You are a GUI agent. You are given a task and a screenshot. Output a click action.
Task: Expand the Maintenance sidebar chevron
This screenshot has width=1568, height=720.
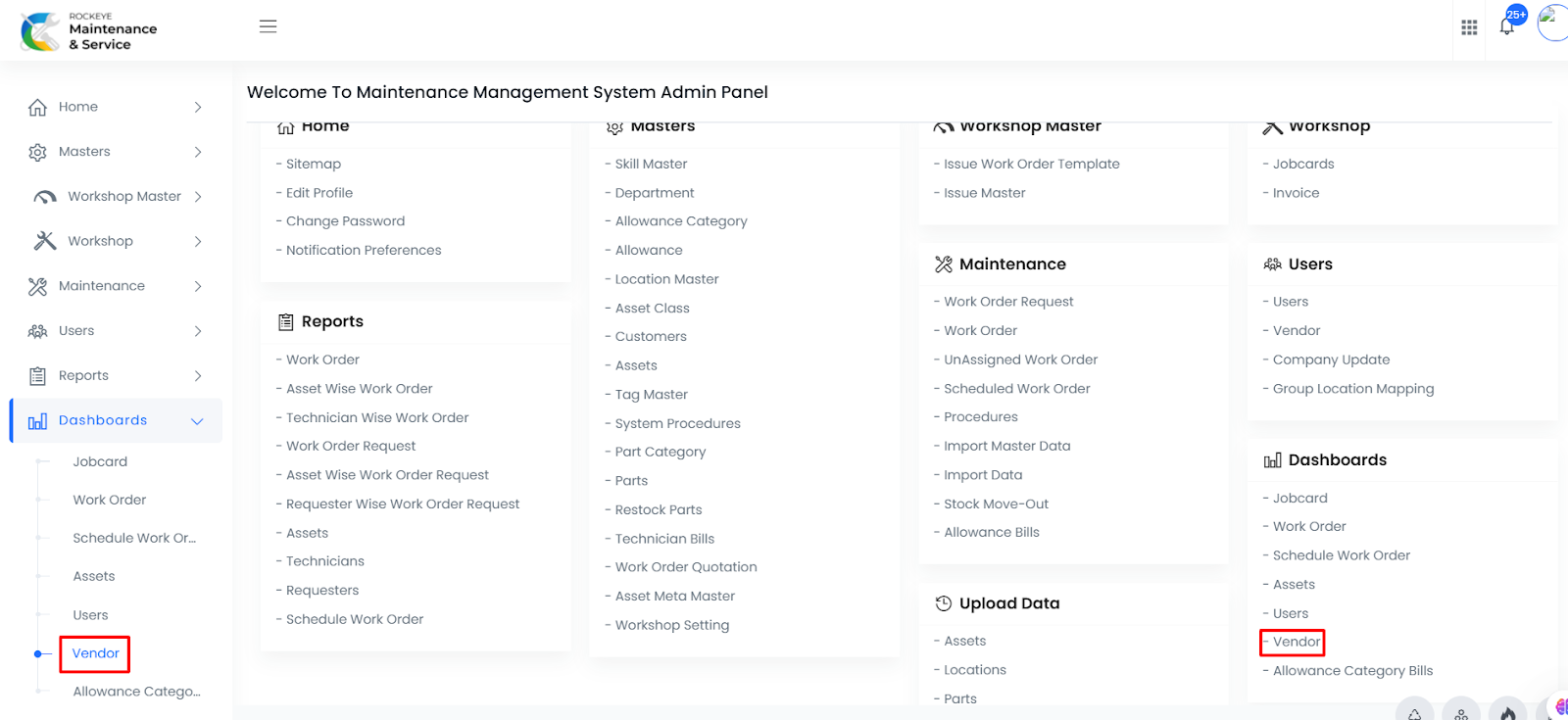(x=198, y=286)
